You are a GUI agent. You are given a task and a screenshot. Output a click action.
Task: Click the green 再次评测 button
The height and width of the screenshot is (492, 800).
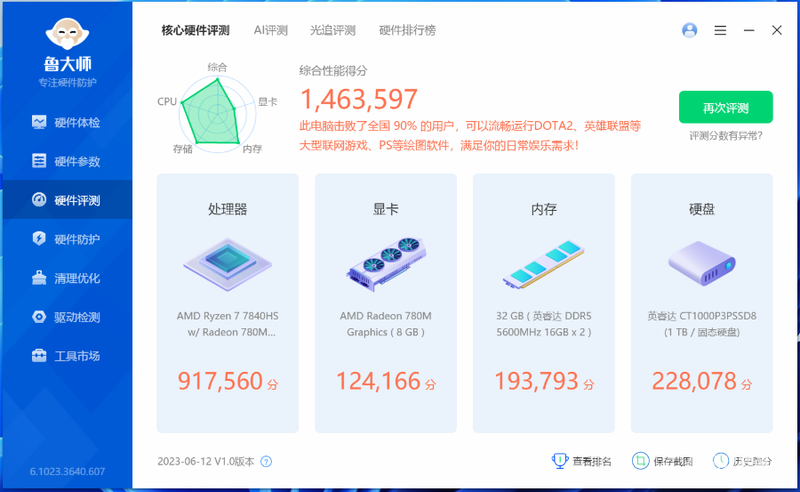pos(726,107)
